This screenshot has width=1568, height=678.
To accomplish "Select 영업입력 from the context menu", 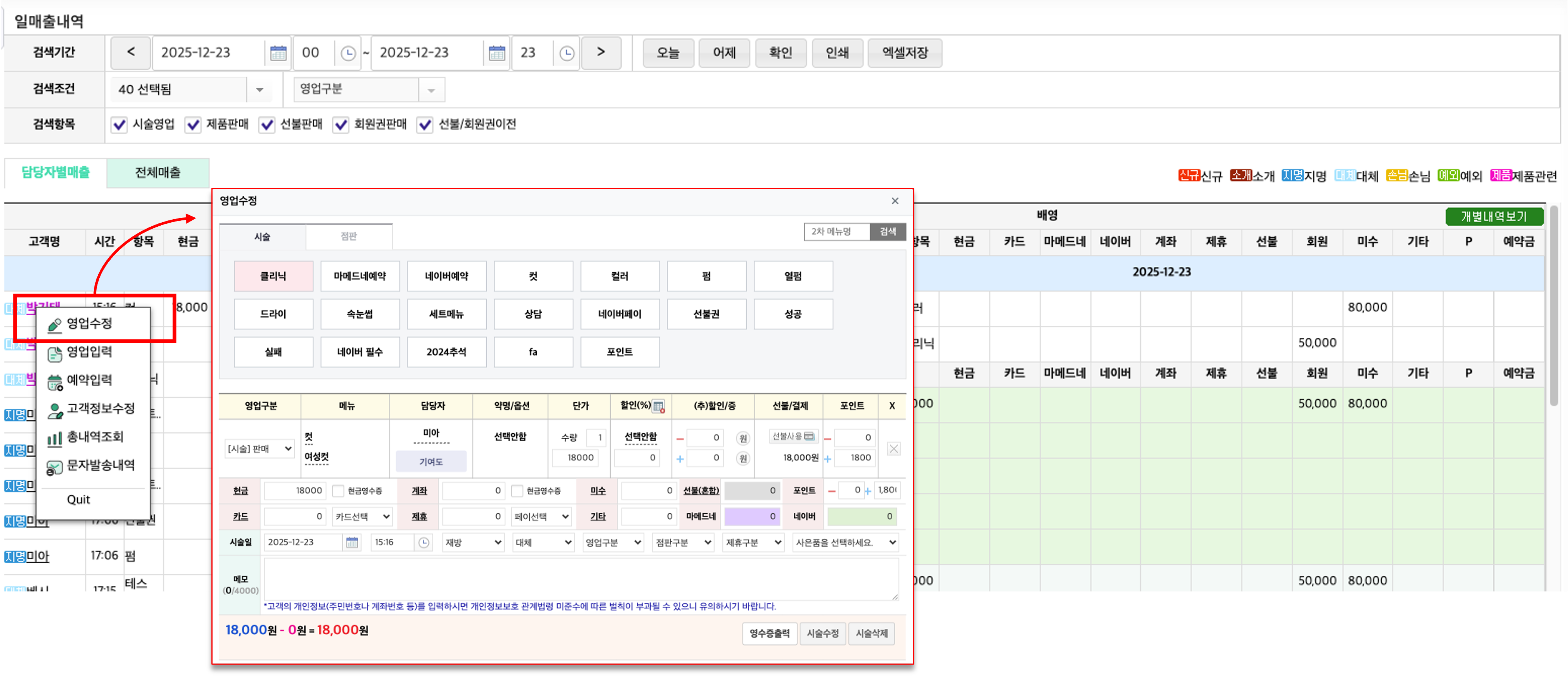I will coord(89,352).
